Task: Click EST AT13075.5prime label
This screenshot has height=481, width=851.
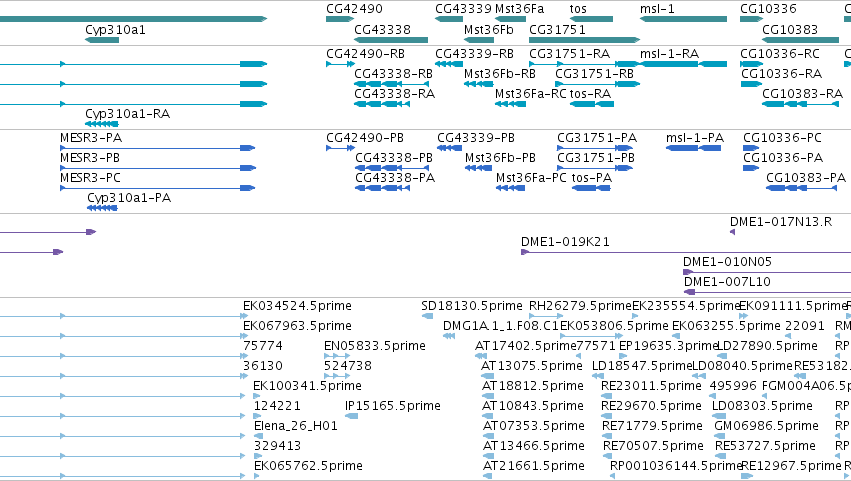Action: pos(532,366)
